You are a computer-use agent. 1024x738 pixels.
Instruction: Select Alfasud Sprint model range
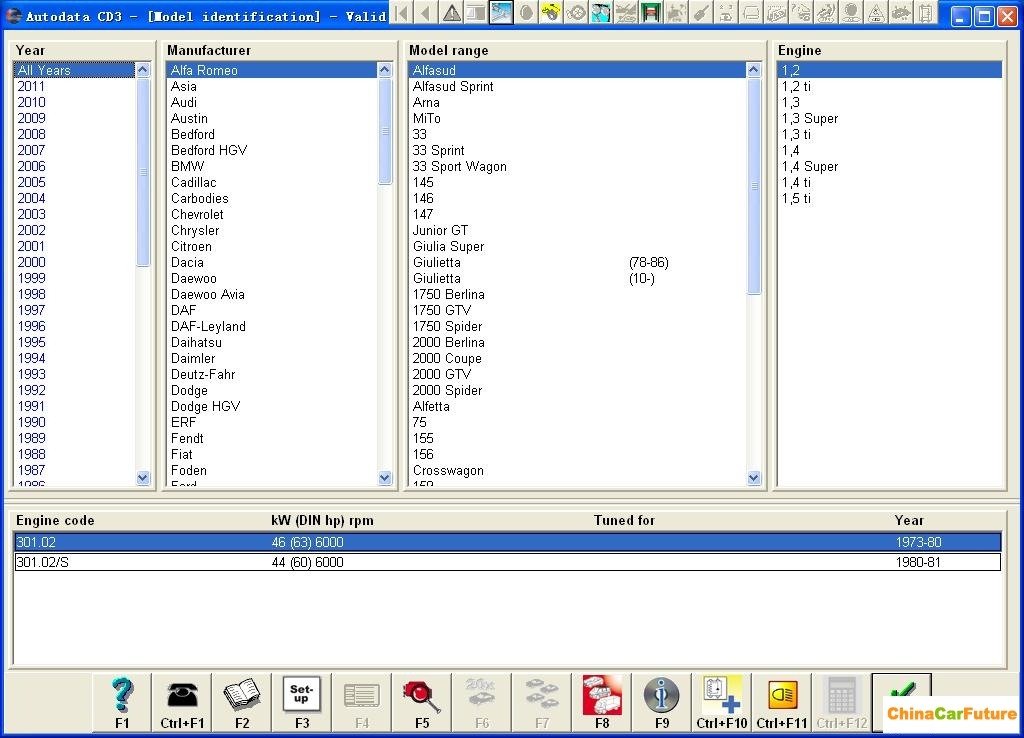coord(577,86)
